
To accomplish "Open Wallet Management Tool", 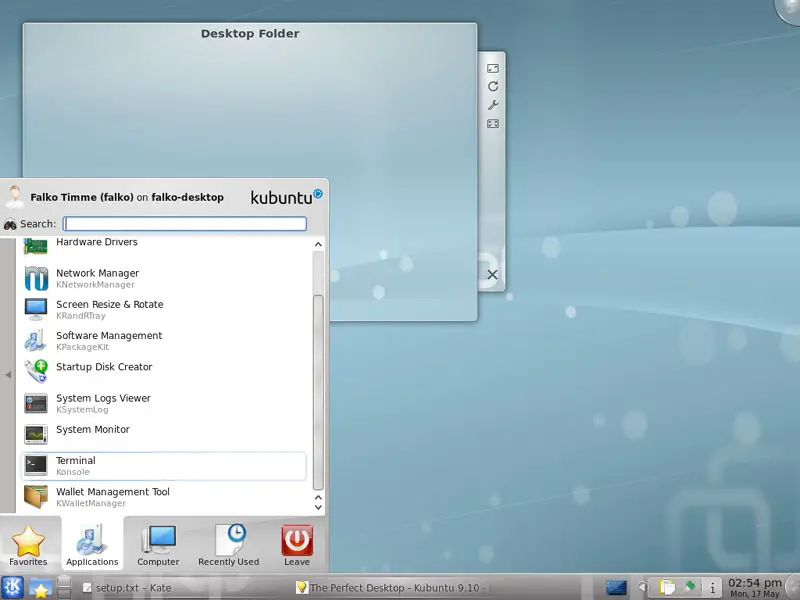I will coord(164,497).
